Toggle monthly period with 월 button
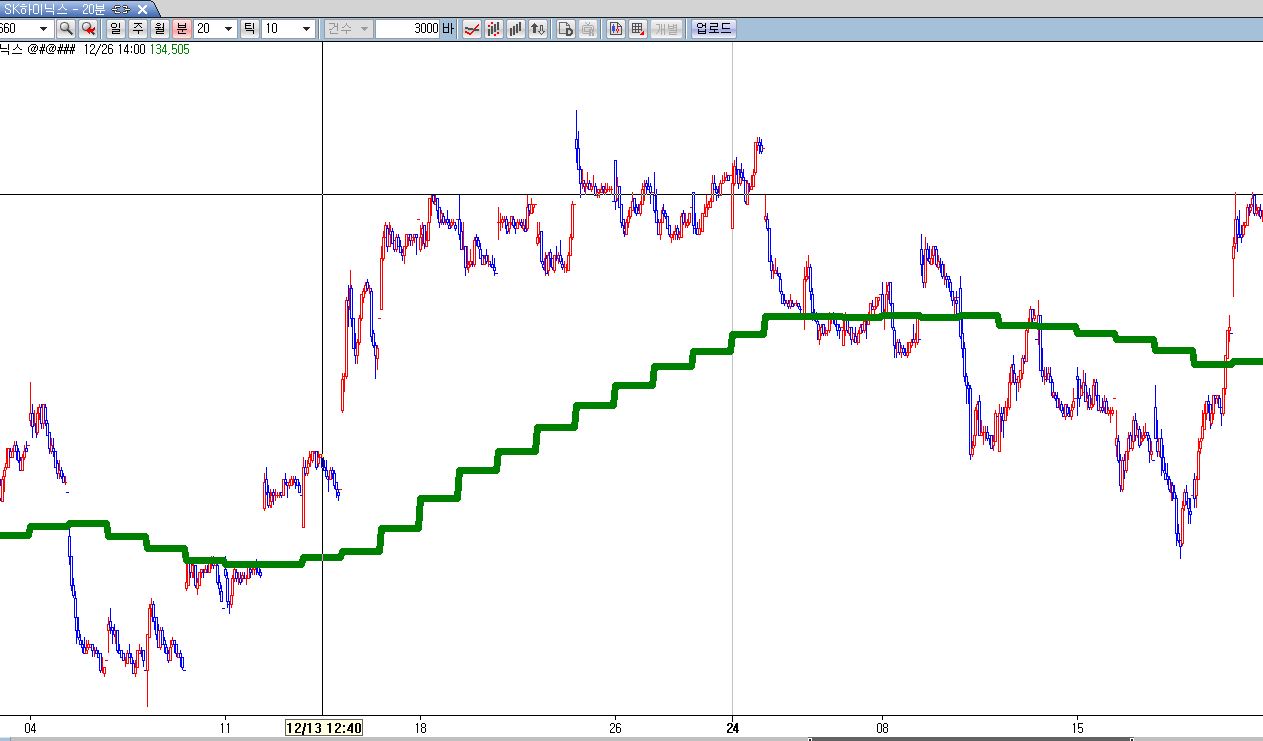This screenshot has width=1263, height=741. pos(160,29)
